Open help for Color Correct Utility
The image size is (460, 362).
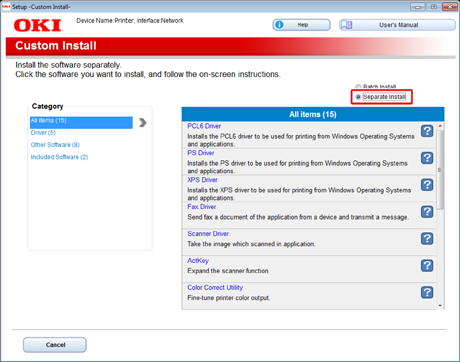(x=427, y=293)
